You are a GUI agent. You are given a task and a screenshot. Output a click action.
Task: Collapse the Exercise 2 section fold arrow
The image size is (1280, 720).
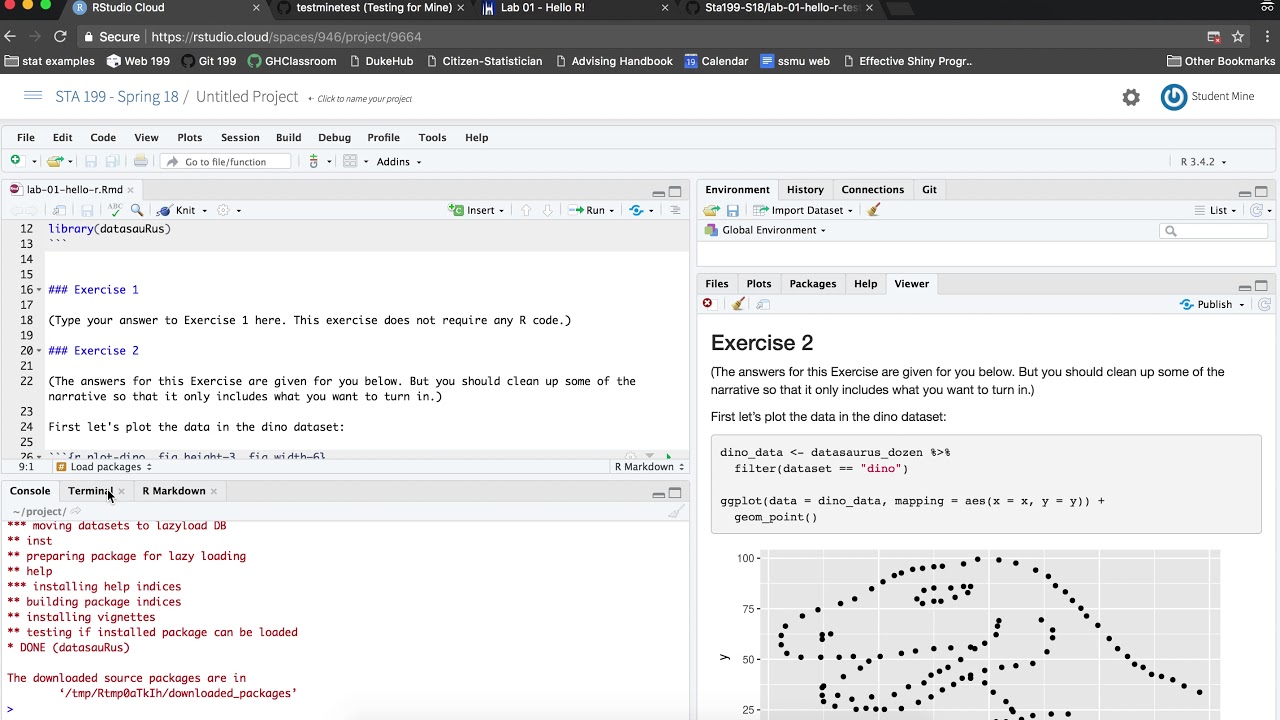coord(39,351)
